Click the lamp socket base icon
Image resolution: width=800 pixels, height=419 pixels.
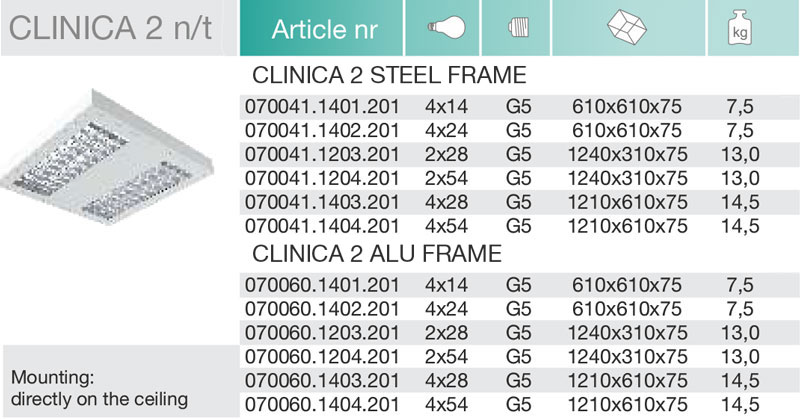519,27
